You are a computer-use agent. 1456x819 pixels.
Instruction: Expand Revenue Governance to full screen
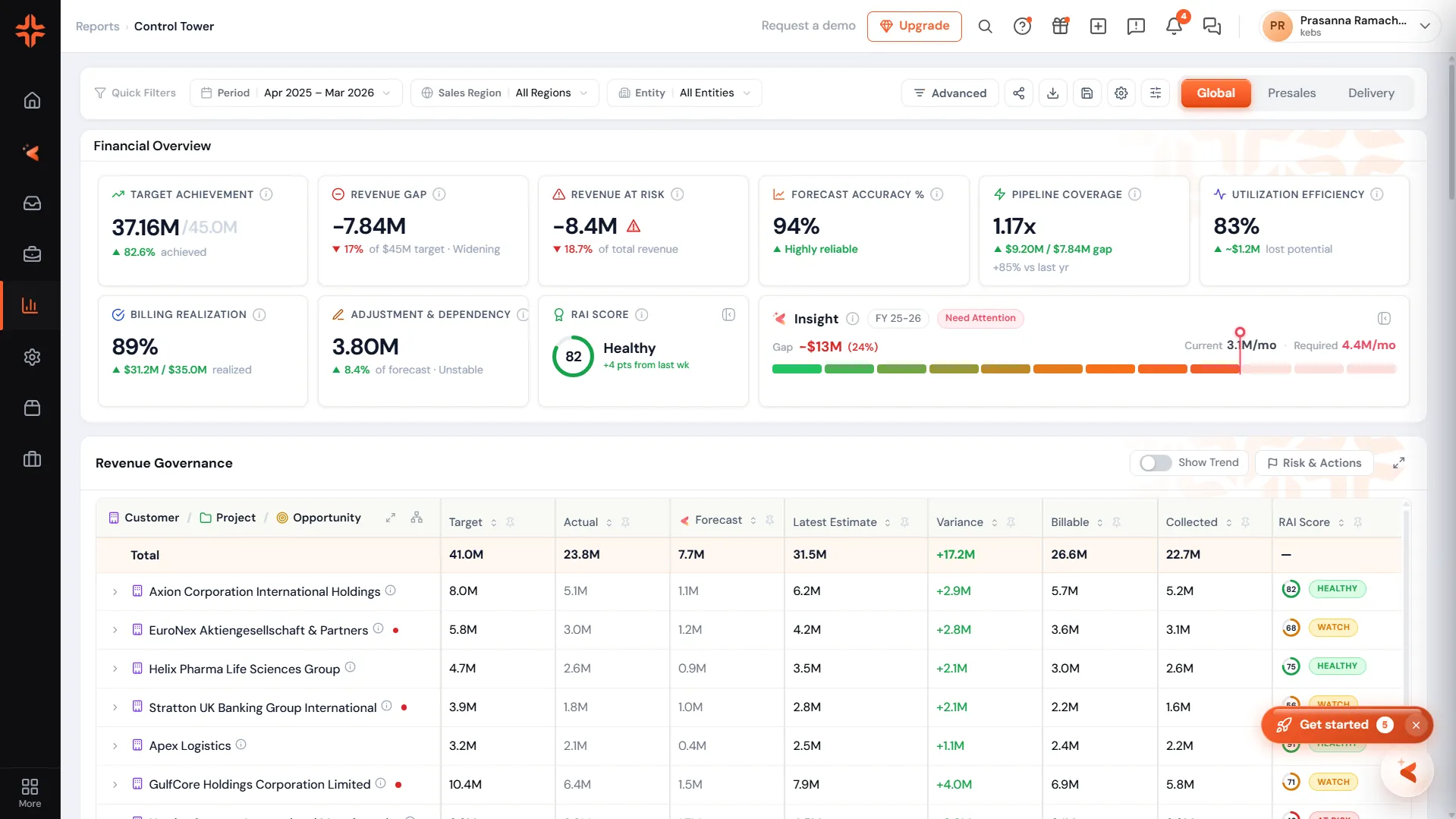click(x=1398, y=463)
